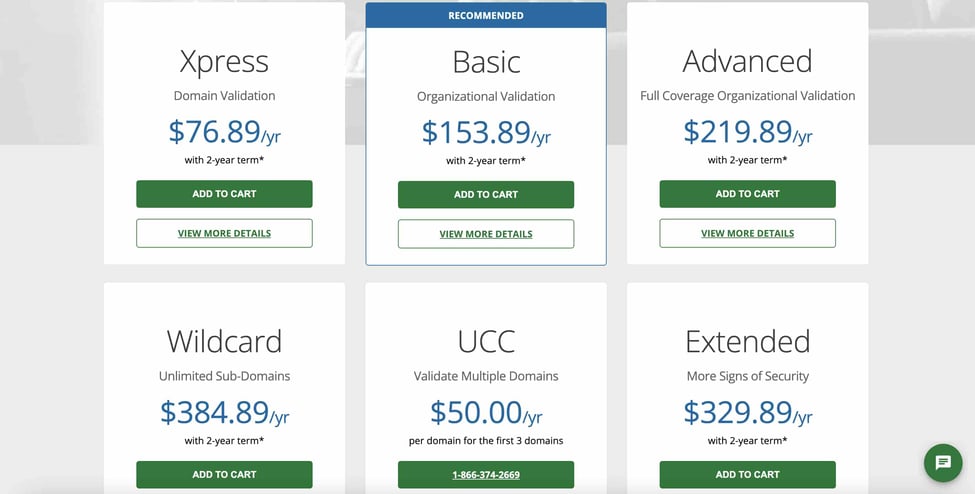The image size is (975, 494).
Task: Open the live chat bubble icon
Action: coord(942,463)
